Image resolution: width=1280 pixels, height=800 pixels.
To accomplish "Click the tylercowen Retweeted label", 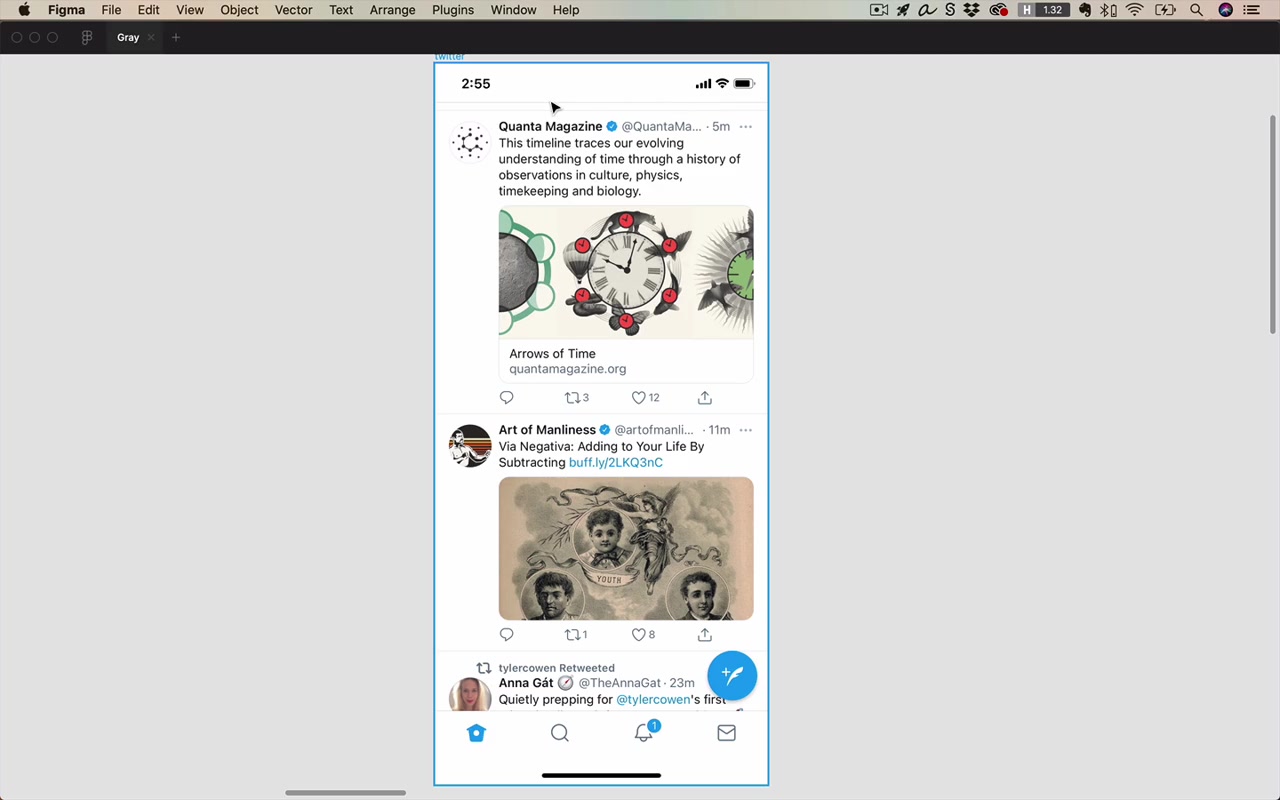I will (x=557, y=668).
